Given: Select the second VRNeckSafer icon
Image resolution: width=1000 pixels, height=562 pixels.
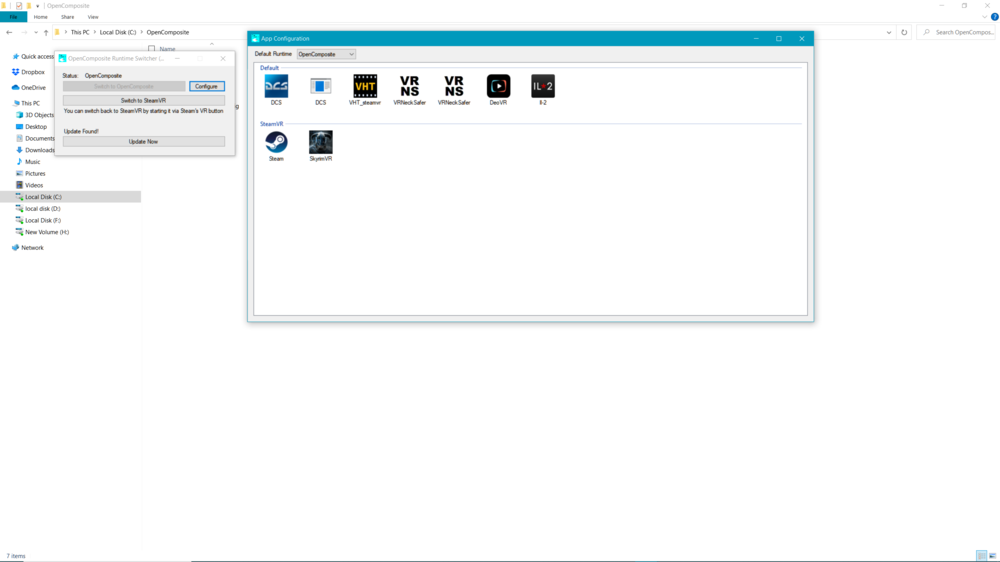Looking at the screenshot, I should tap(454, 86).
